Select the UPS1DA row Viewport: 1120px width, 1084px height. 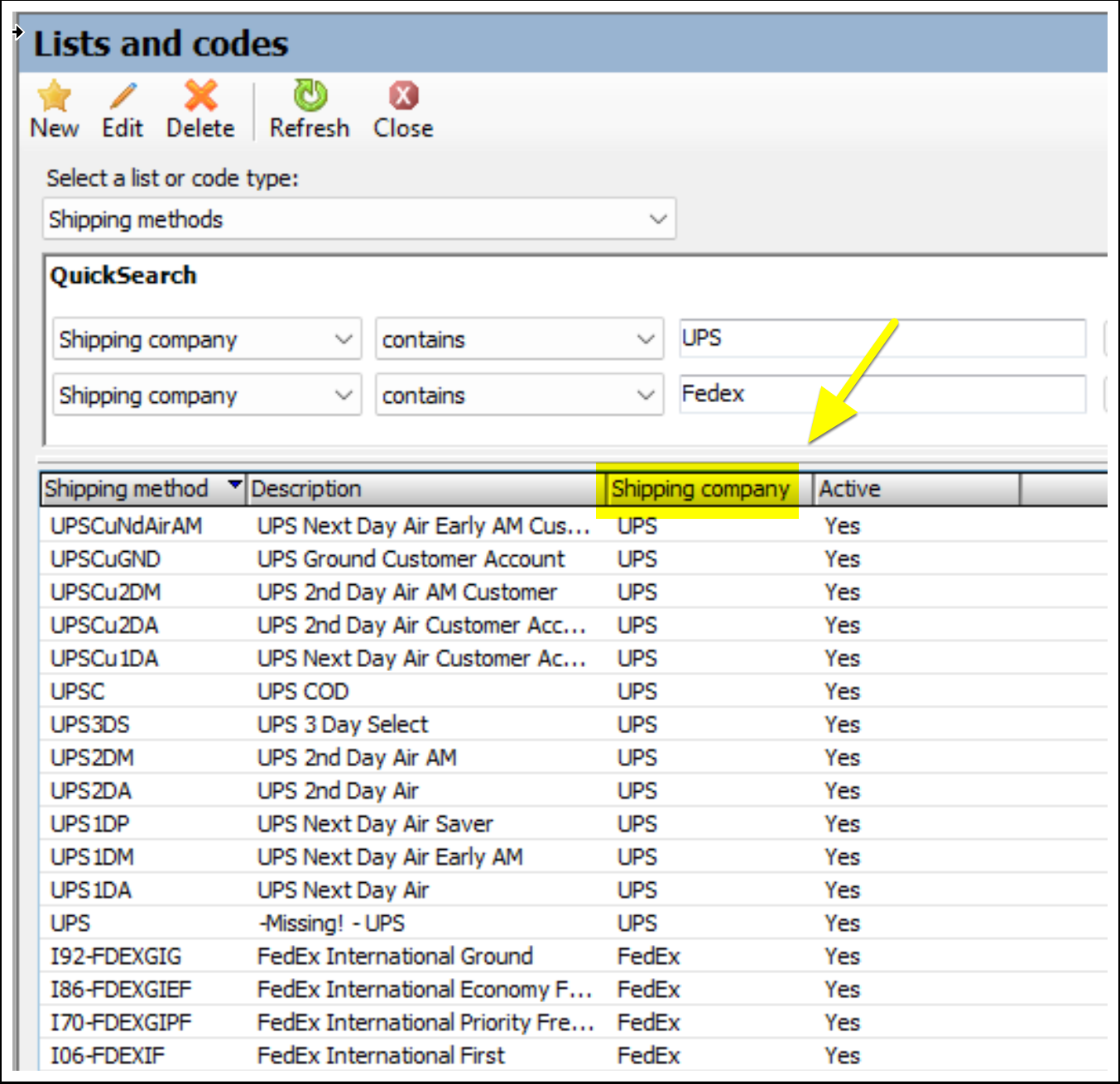pyautogui.click(x=573, y=890)
